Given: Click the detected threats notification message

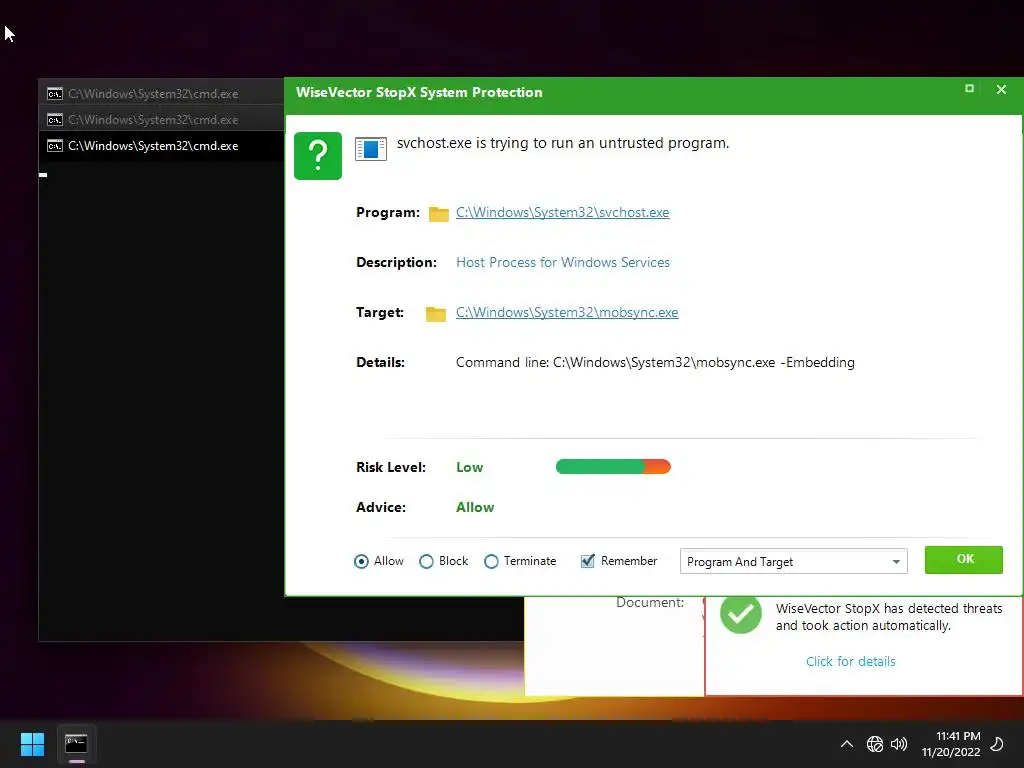Looking at the screenshot, I should 889,617.
